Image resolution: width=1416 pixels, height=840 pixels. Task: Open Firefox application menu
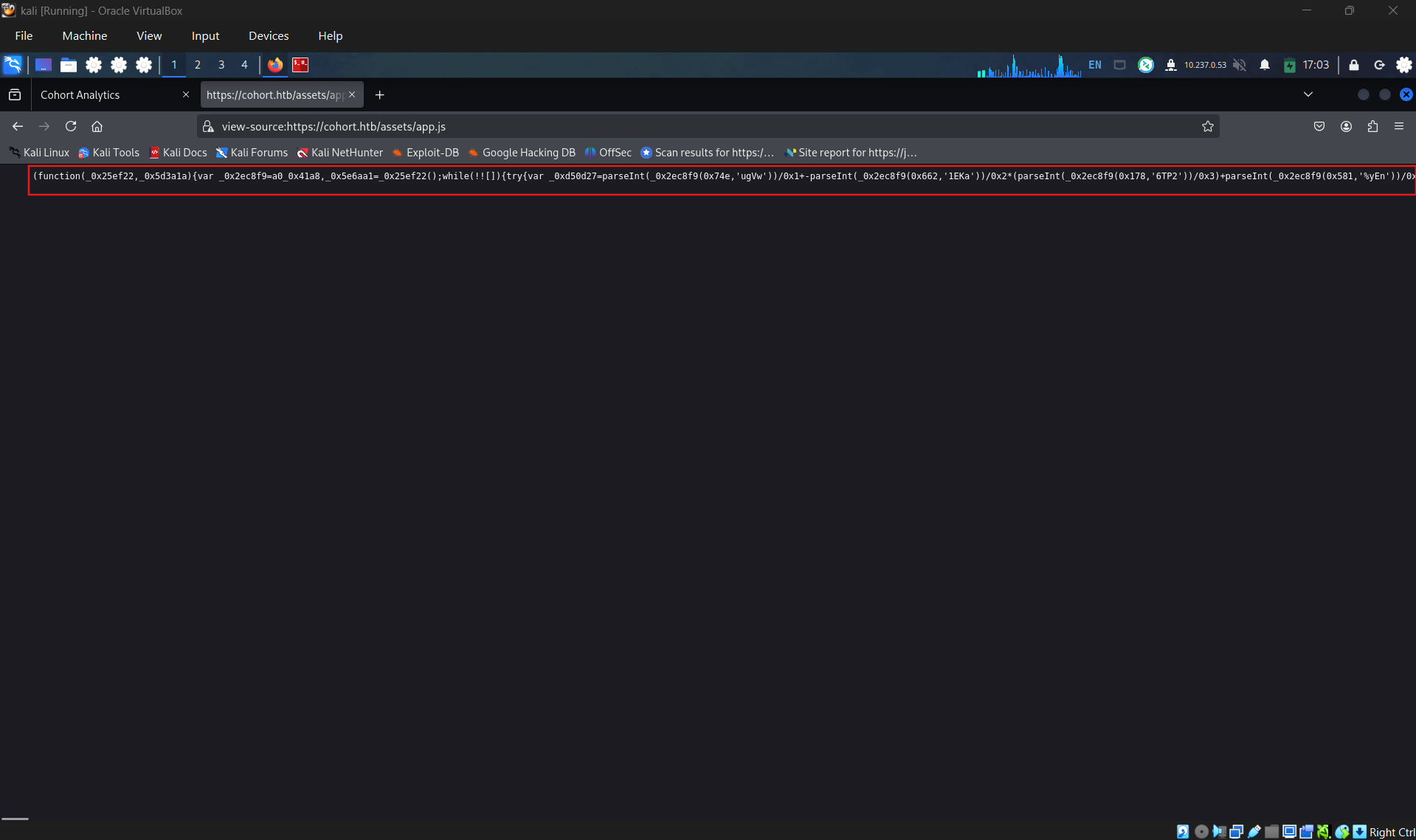[1398, 126]
